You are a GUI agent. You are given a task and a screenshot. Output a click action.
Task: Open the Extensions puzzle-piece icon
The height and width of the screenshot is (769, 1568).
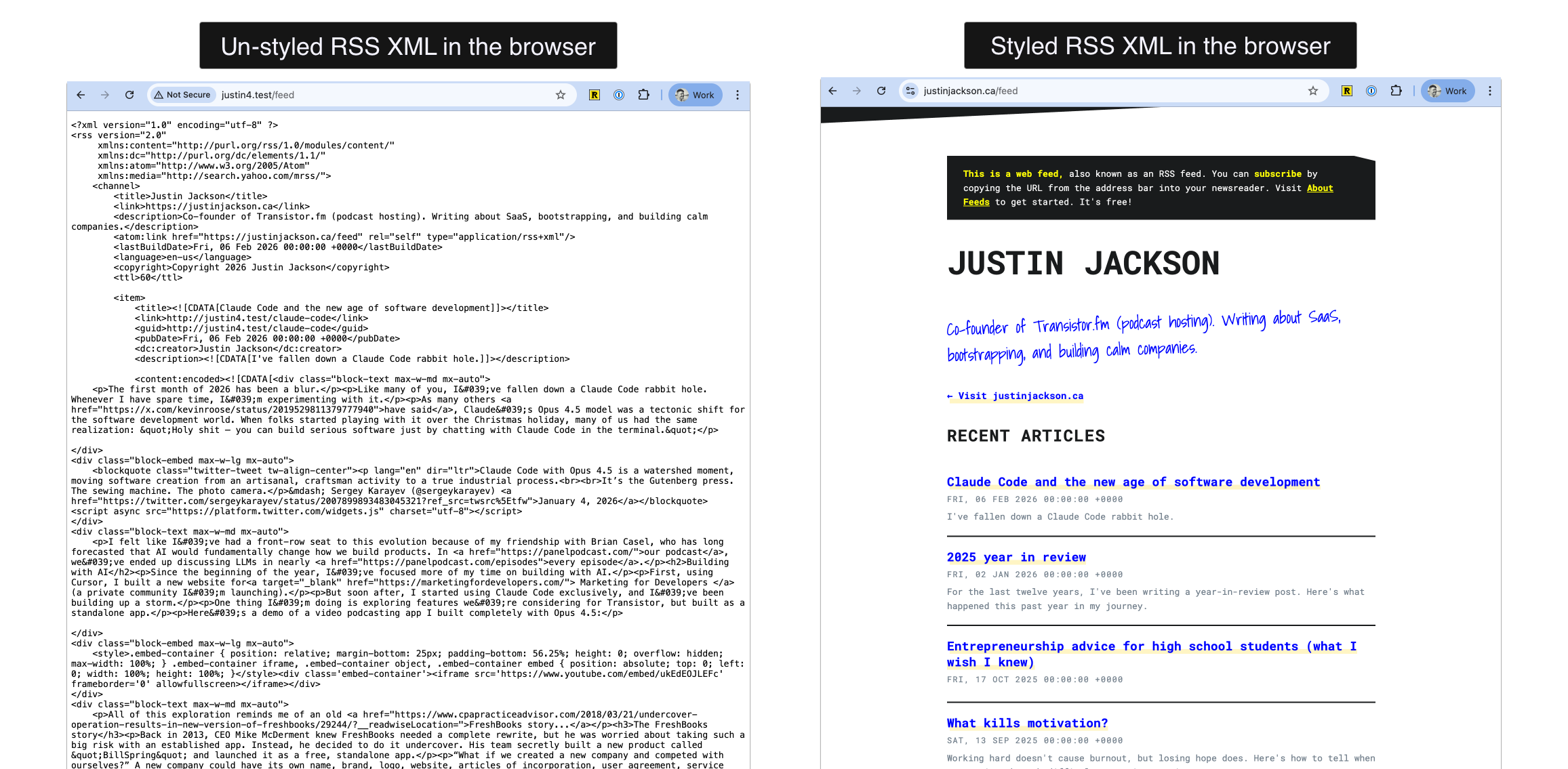tap(643, 95)
